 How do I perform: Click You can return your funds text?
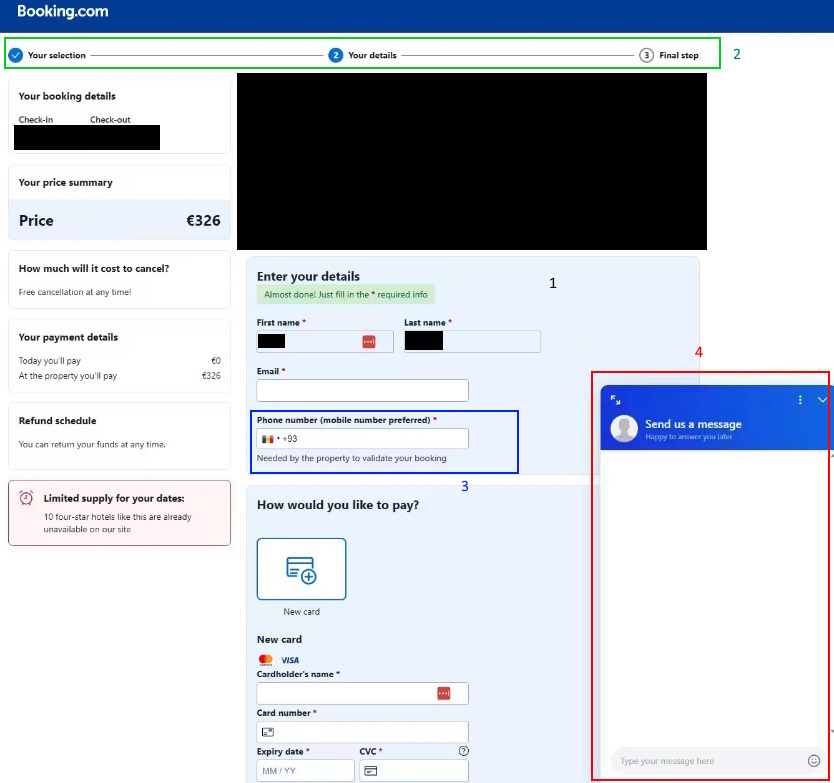pyautogui.click(x=92, y=444)
